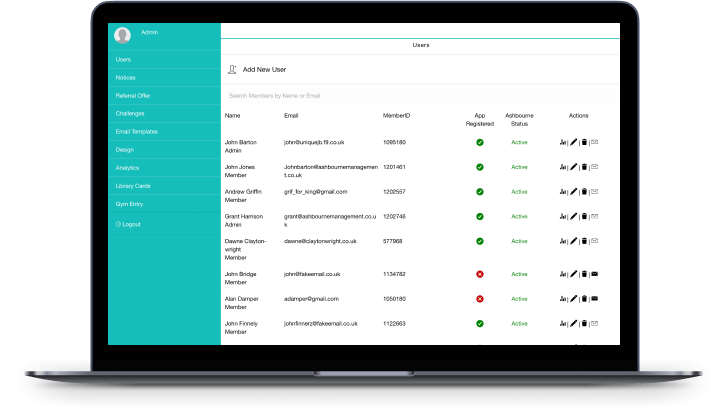
Task: Click the pencil edit icon for Dawne Clayton-wright
Action: (x=573, y=241)
